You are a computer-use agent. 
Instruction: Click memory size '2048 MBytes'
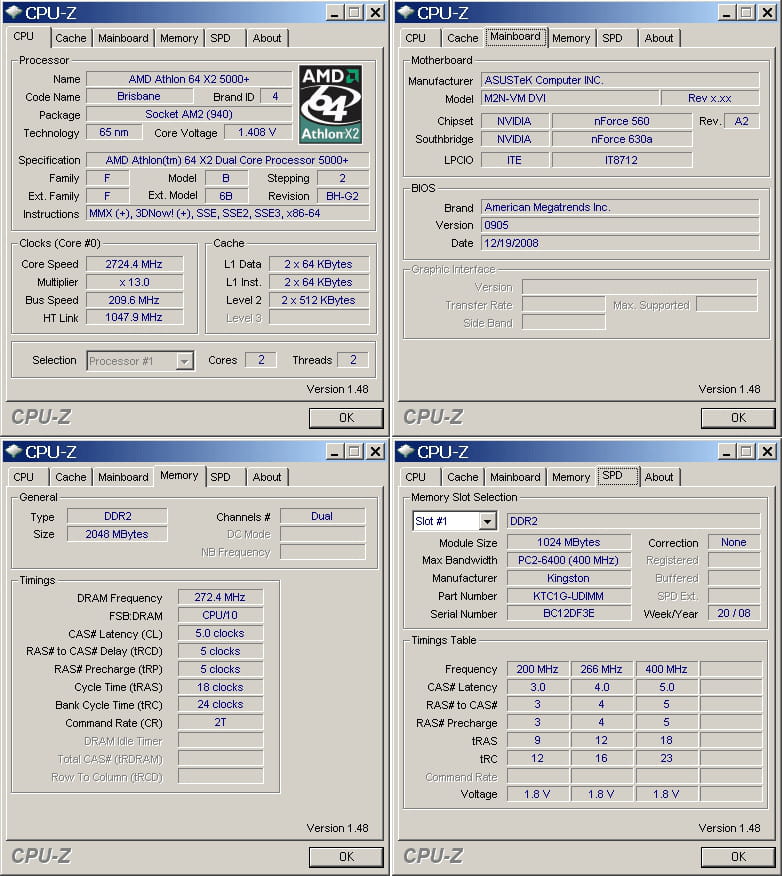pyautogui.click(x=117, y=534)
